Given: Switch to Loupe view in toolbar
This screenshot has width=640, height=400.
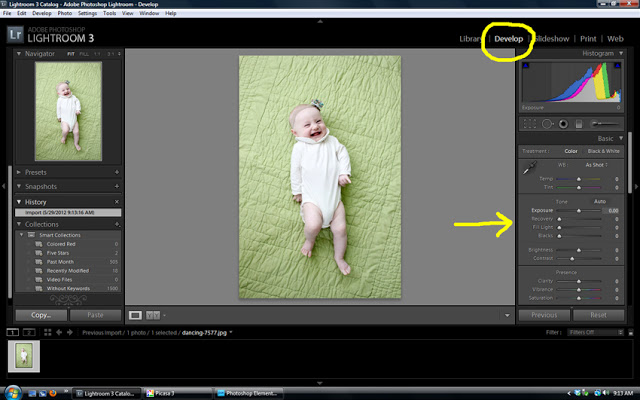Looking at the screenshot, I should (135, 315).
